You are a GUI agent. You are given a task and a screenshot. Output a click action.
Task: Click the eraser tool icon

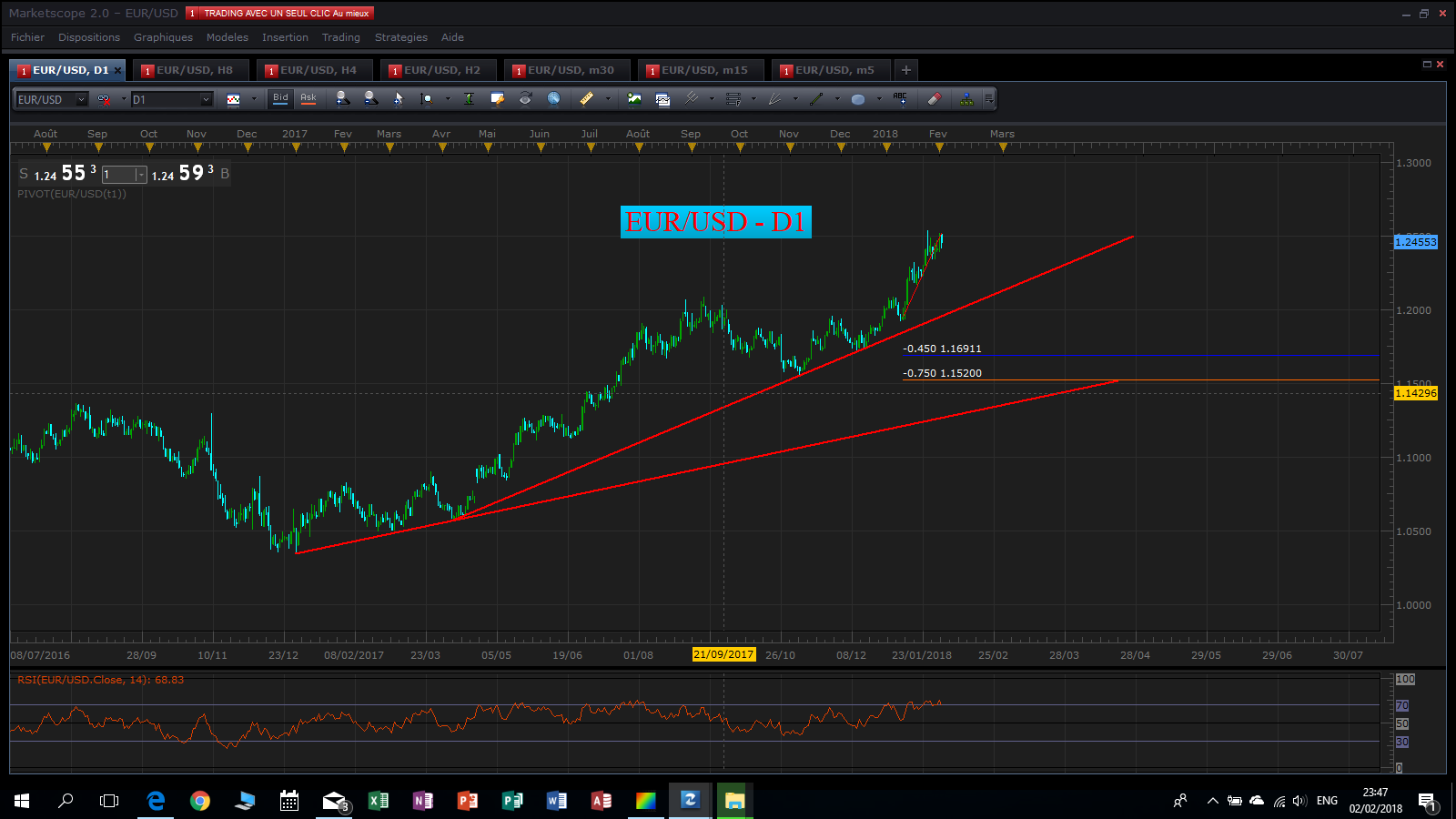tap(934, 98)
